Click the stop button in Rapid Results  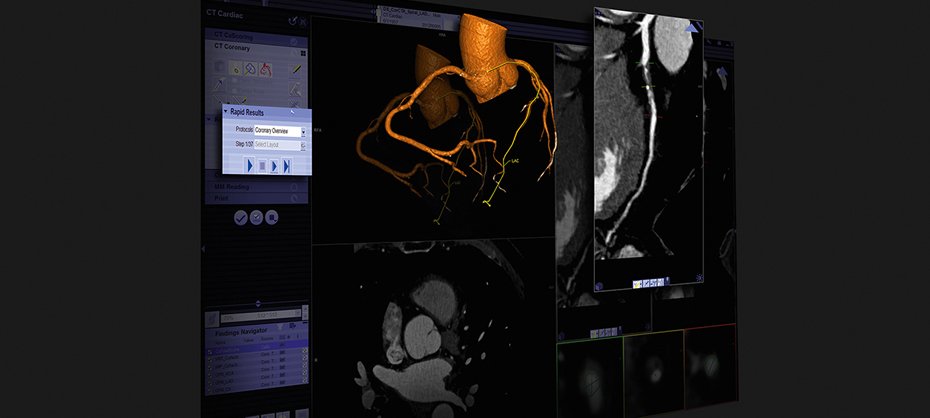pos(262,165)
